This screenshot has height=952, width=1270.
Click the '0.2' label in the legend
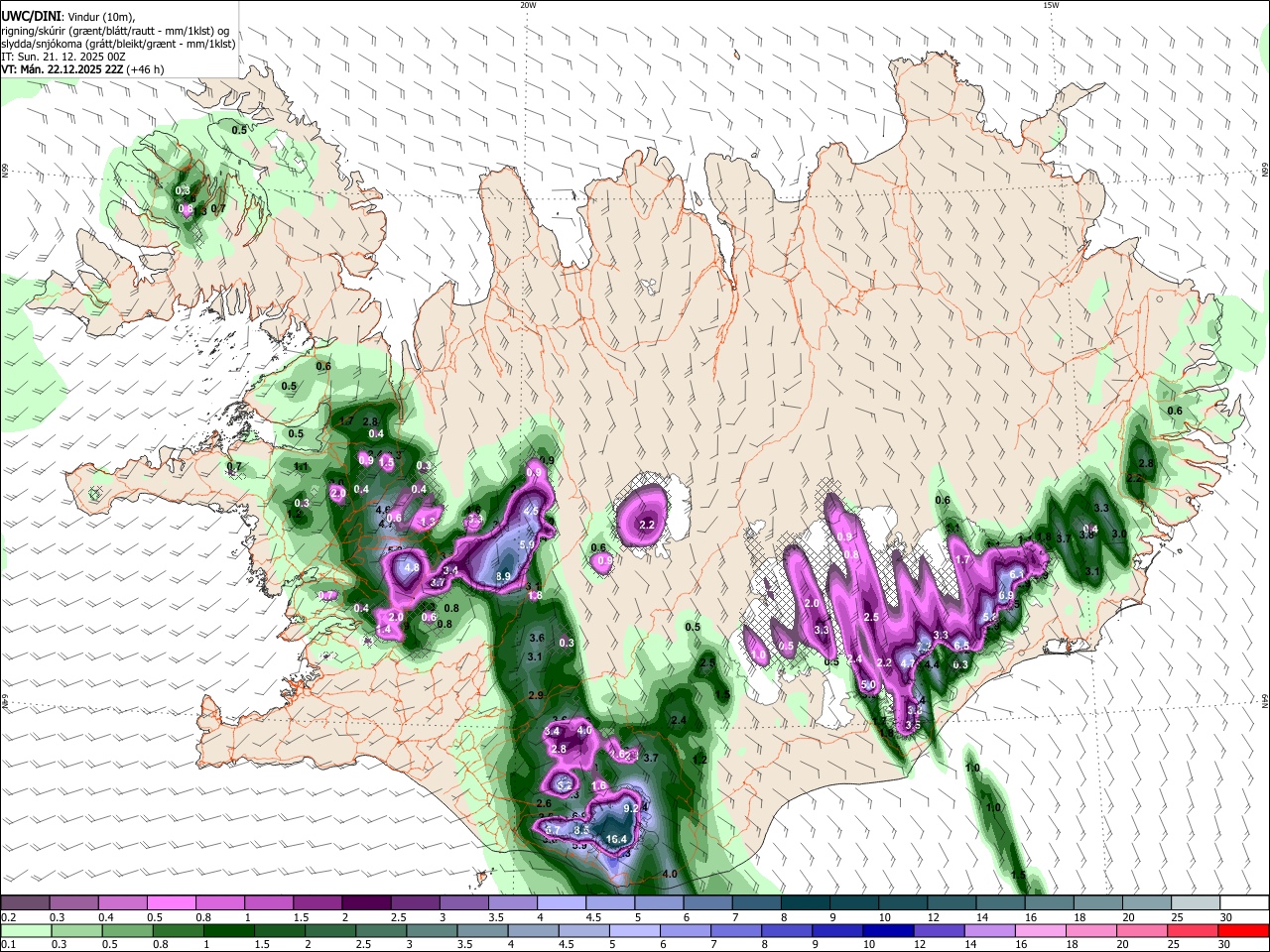tap(8, 917)
